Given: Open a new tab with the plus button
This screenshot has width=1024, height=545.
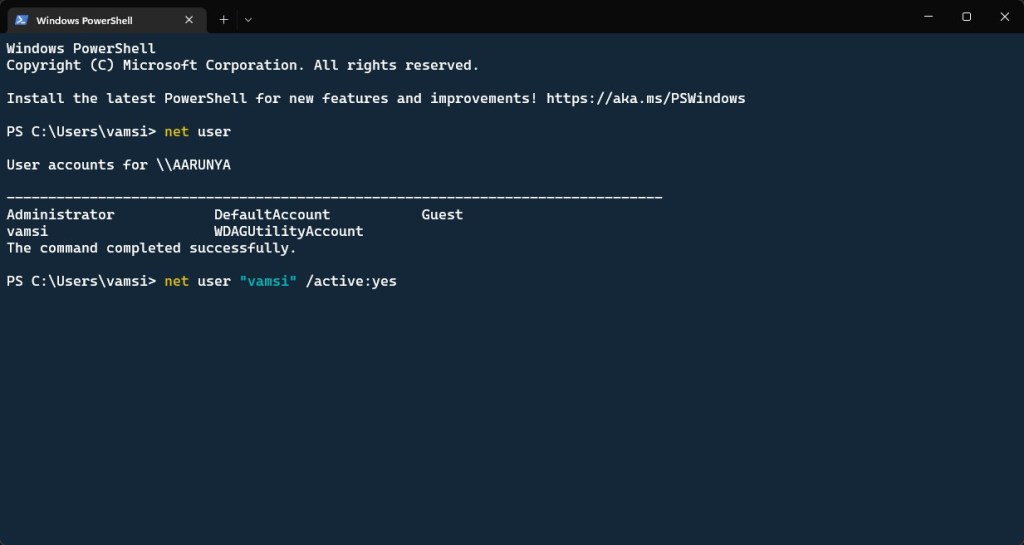Looking at the screenshot, I should 223,19.
